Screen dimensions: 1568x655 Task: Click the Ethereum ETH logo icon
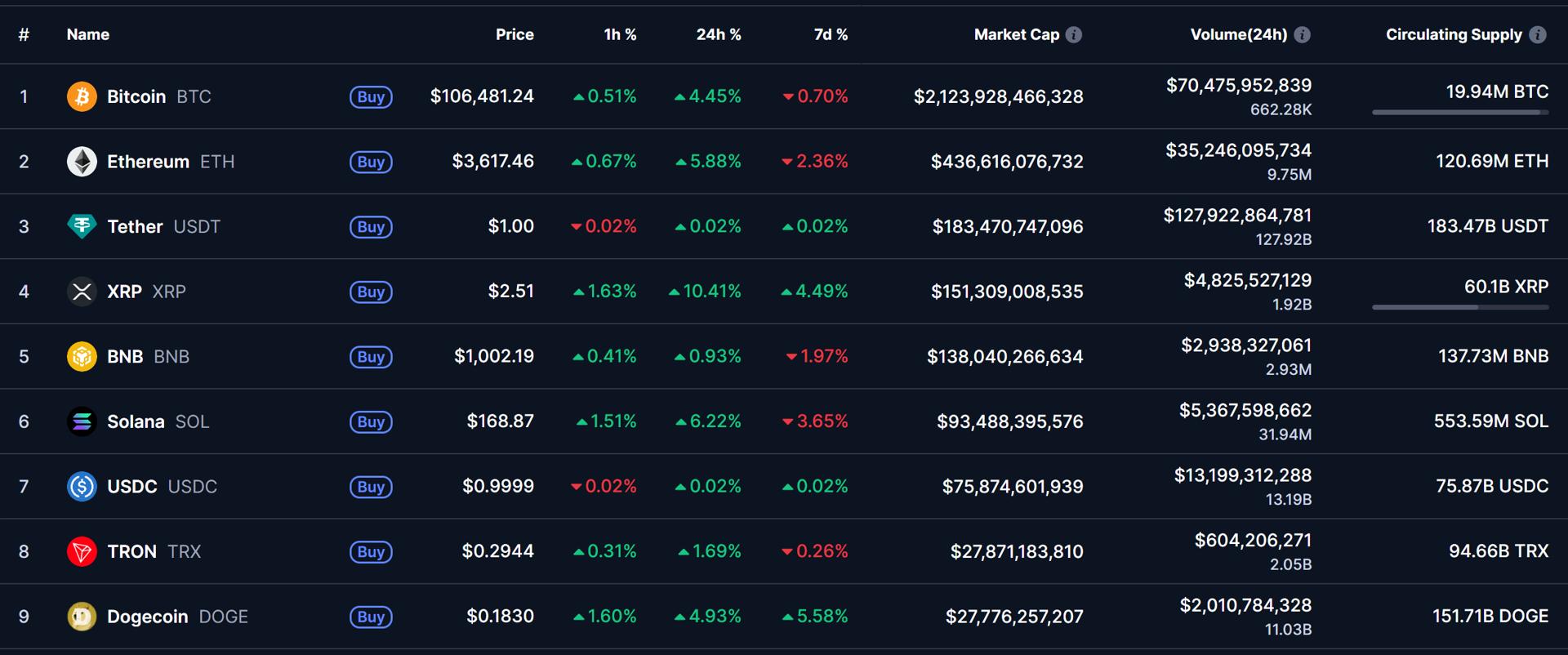tap(81, 161)
